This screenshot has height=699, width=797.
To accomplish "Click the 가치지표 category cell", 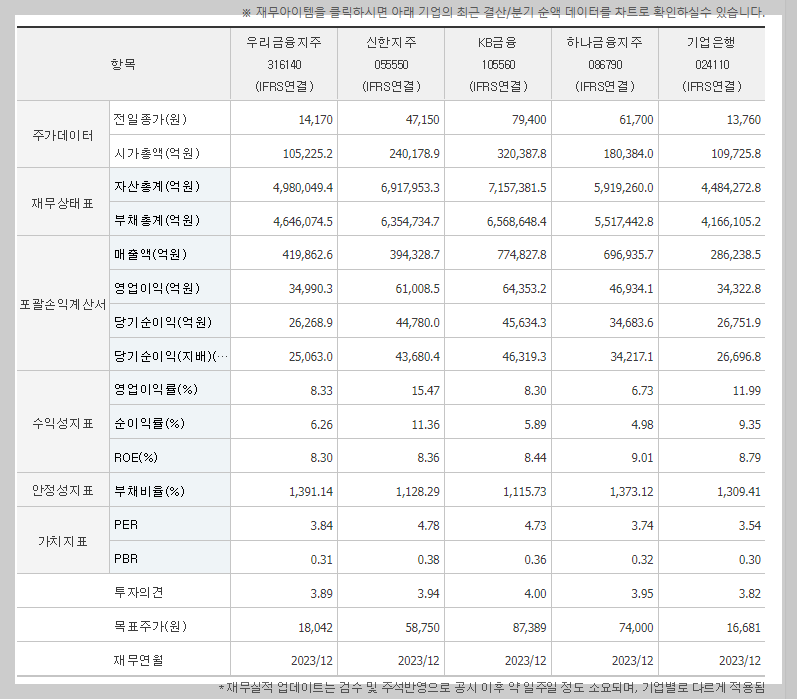I will pyautogui.click(x=63, y=541).
